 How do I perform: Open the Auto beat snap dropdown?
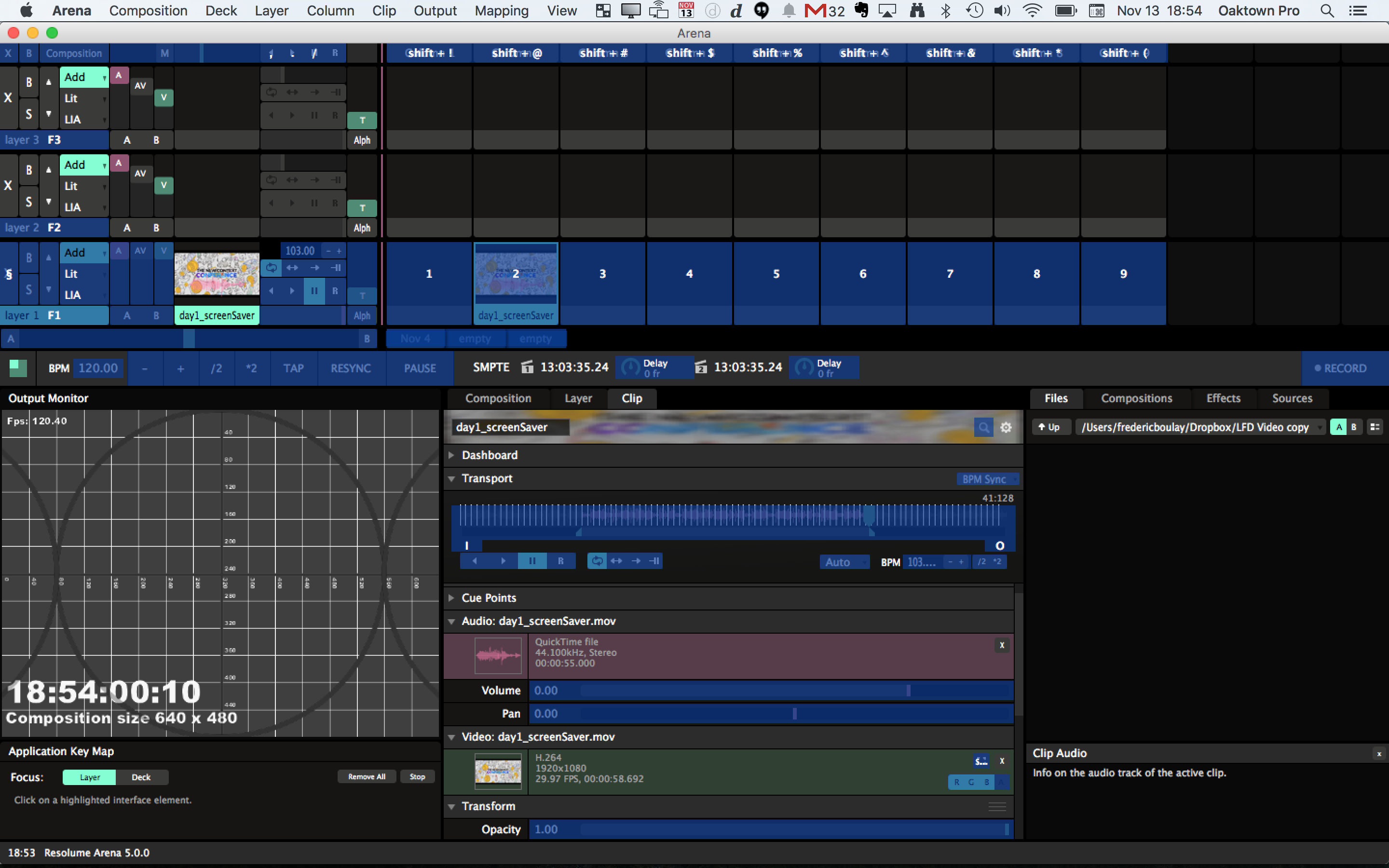coord(843,562)
